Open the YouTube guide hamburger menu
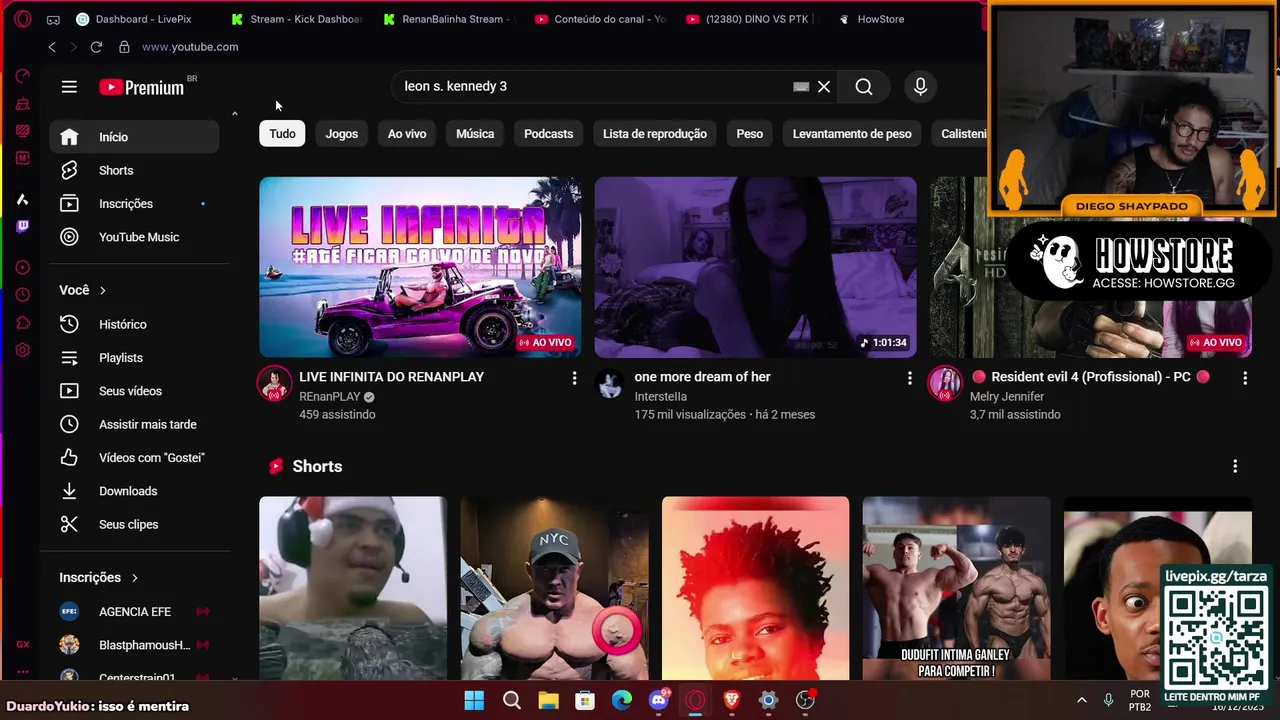Viewport: 1280px width, 720px height. click(x=69, y=87)
